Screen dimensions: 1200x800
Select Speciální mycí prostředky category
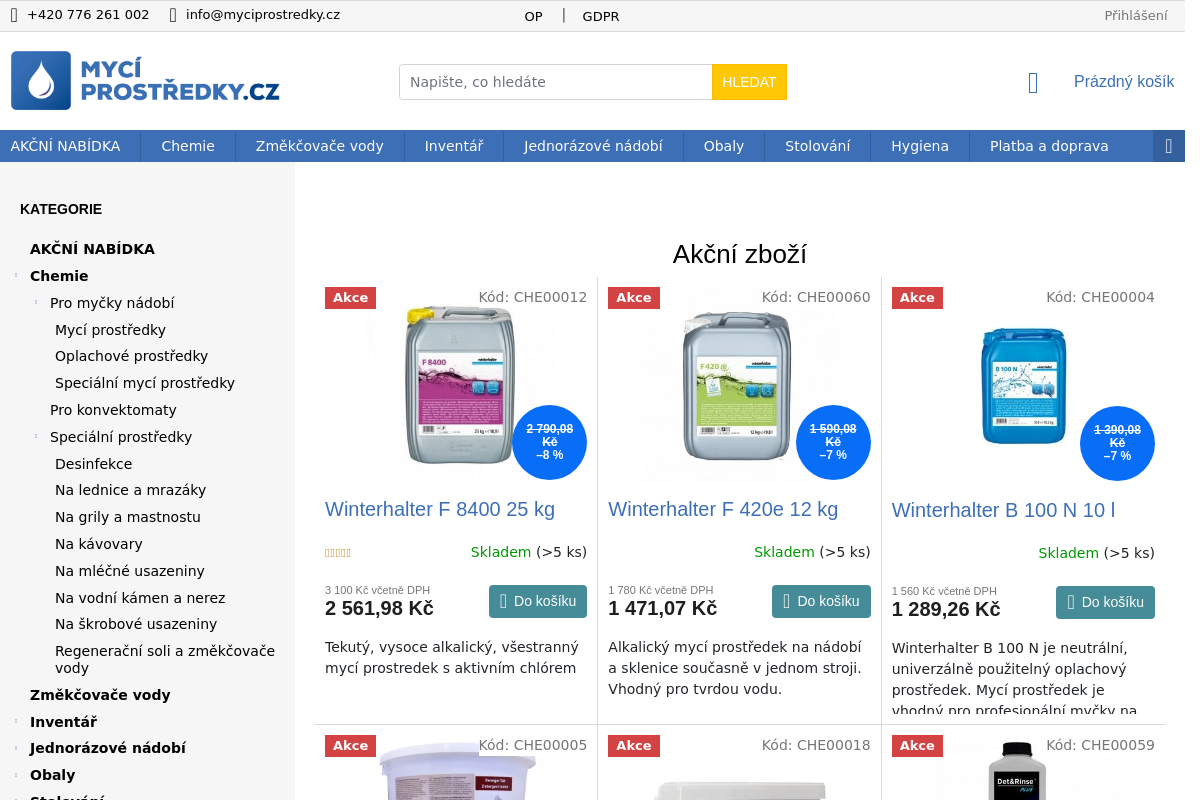coord(145,383)
